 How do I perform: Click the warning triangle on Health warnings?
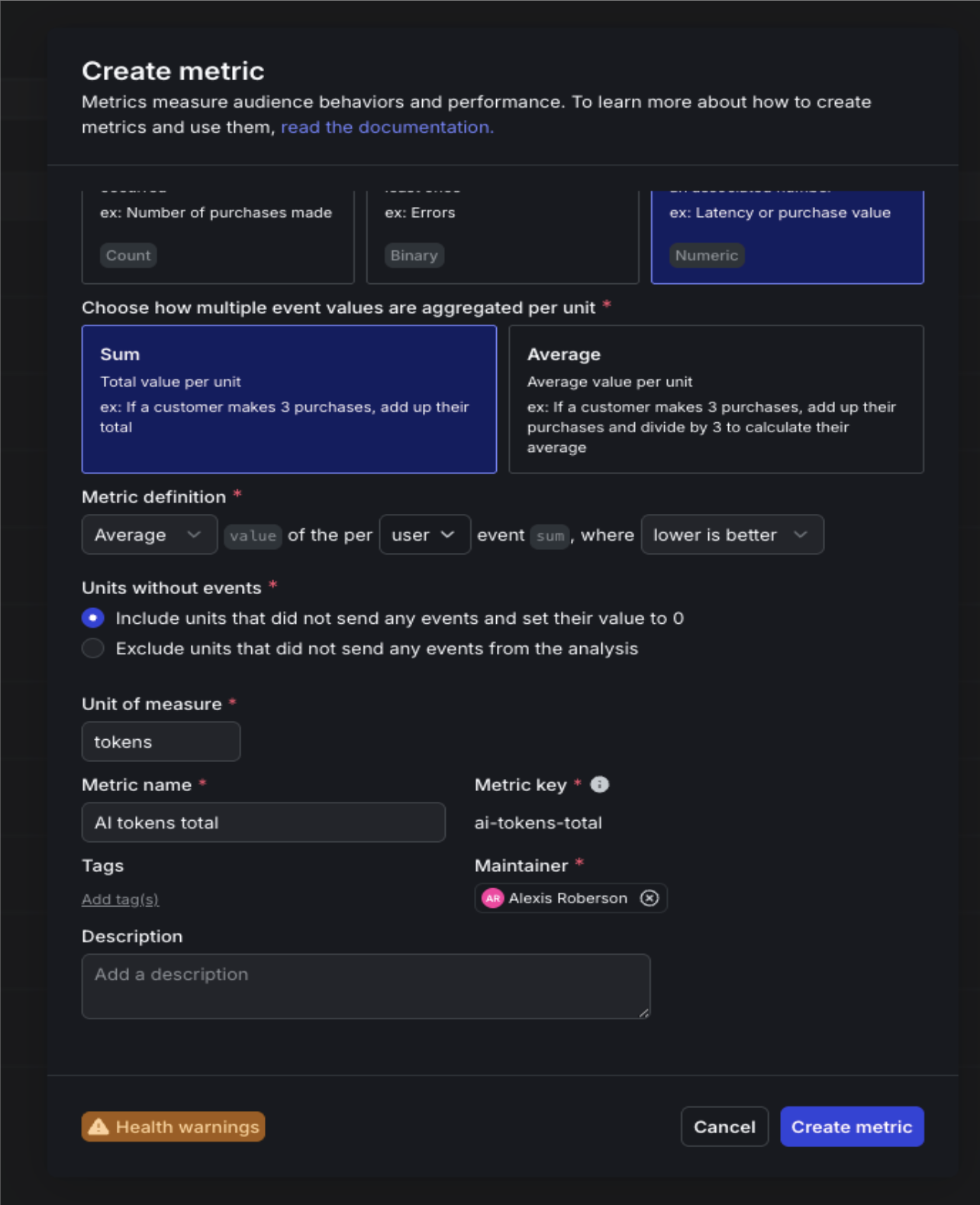click(100, 1126)
